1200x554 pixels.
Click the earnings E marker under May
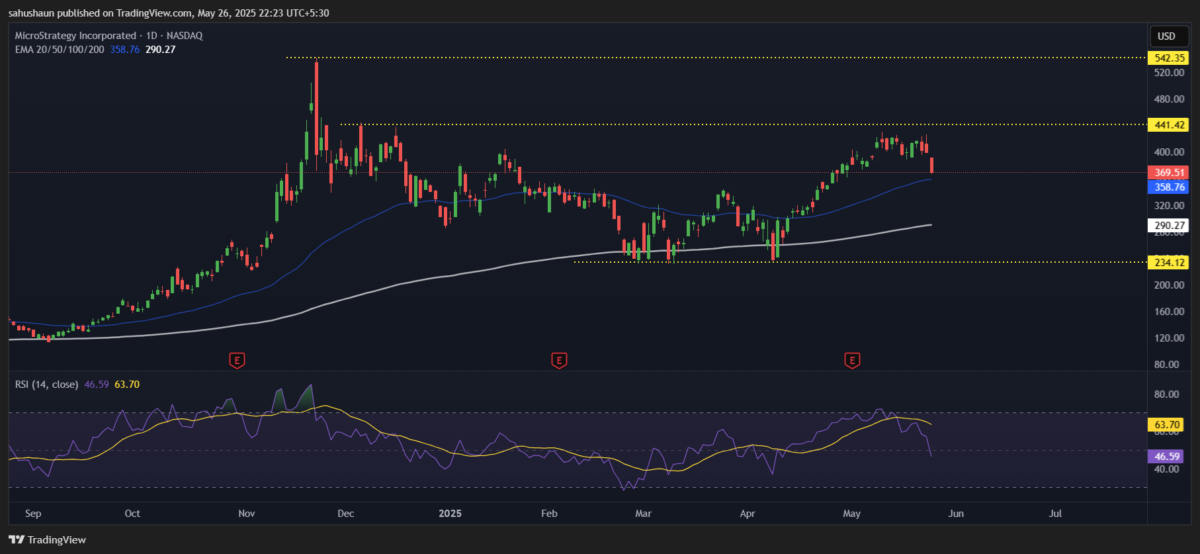[x=852, y=358]
